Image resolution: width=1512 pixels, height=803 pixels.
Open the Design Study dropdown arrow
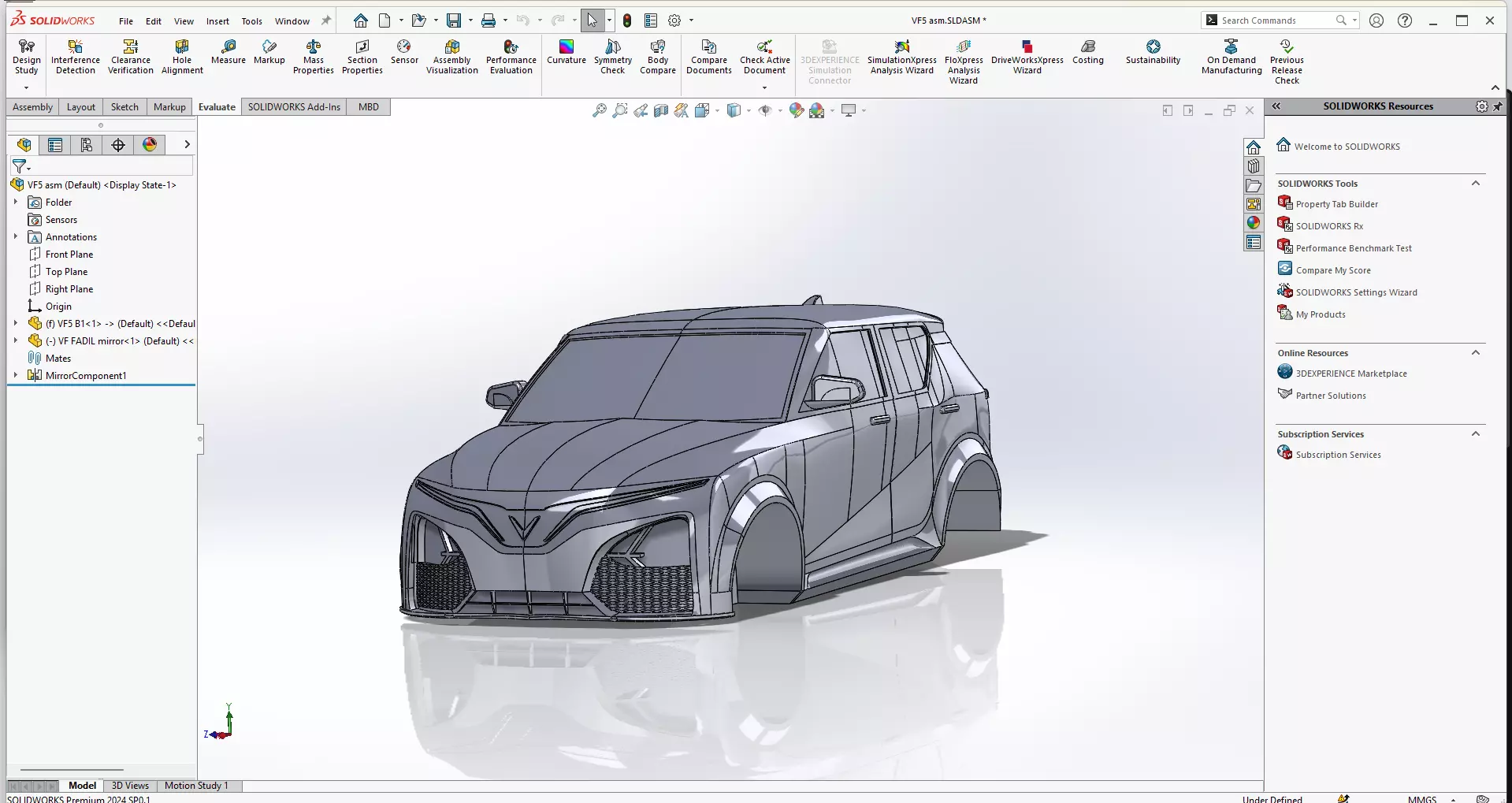(x=27, y=87)
